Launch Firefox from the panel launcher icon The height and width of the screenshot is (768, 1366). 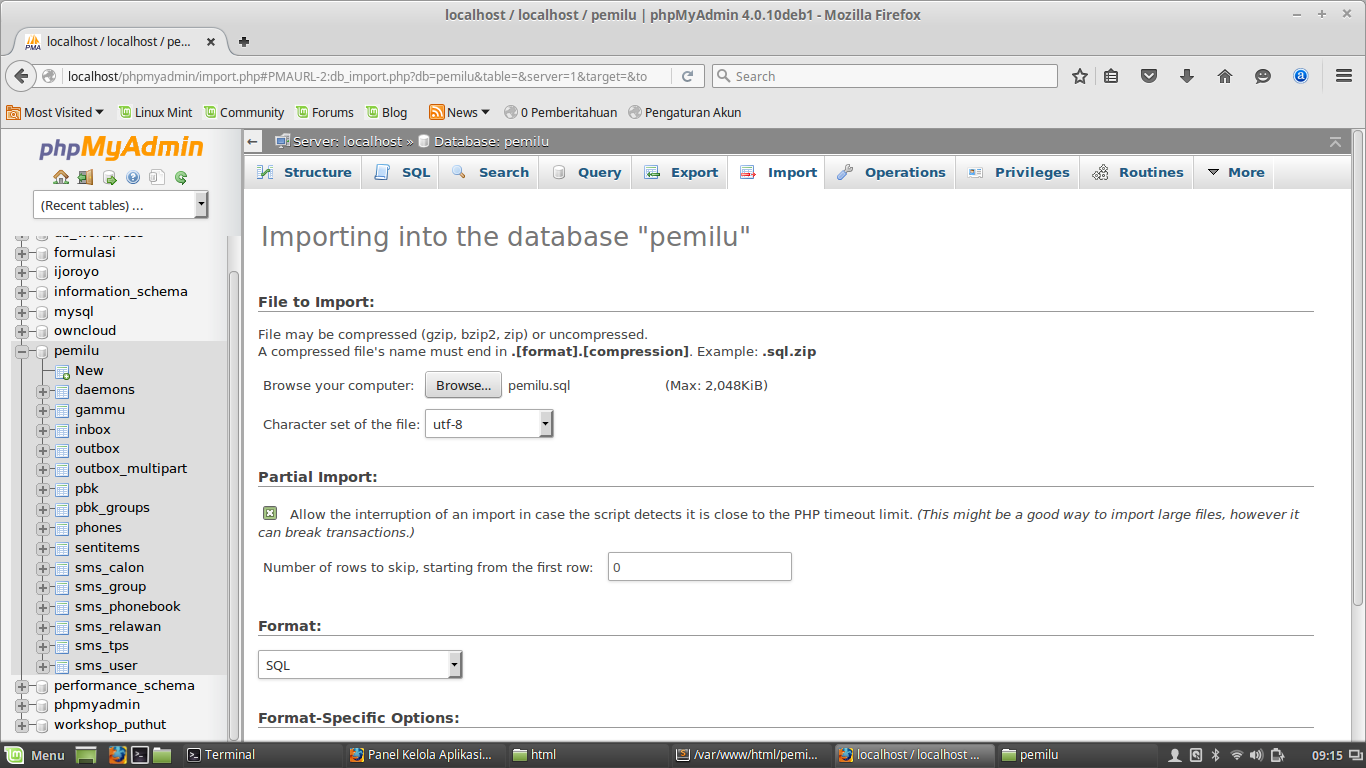tap(117, 755)
